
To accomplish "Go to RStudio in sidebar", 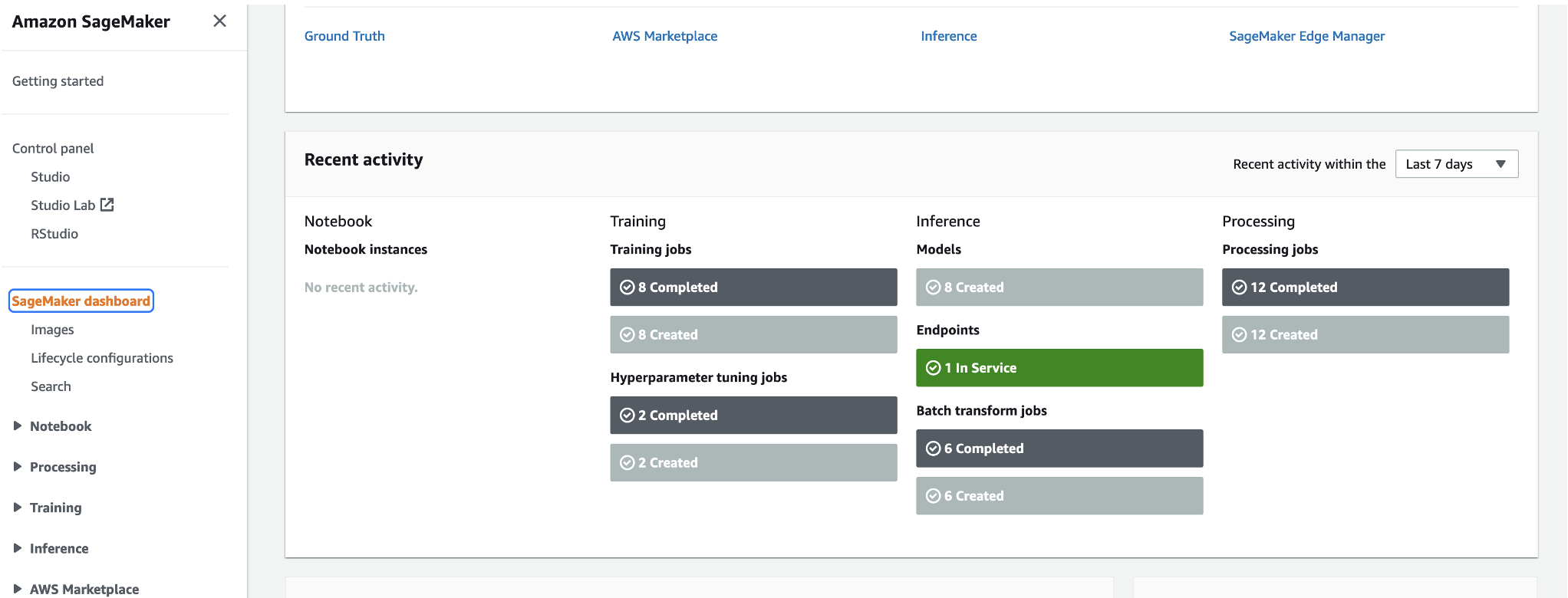I will (54, 234).
